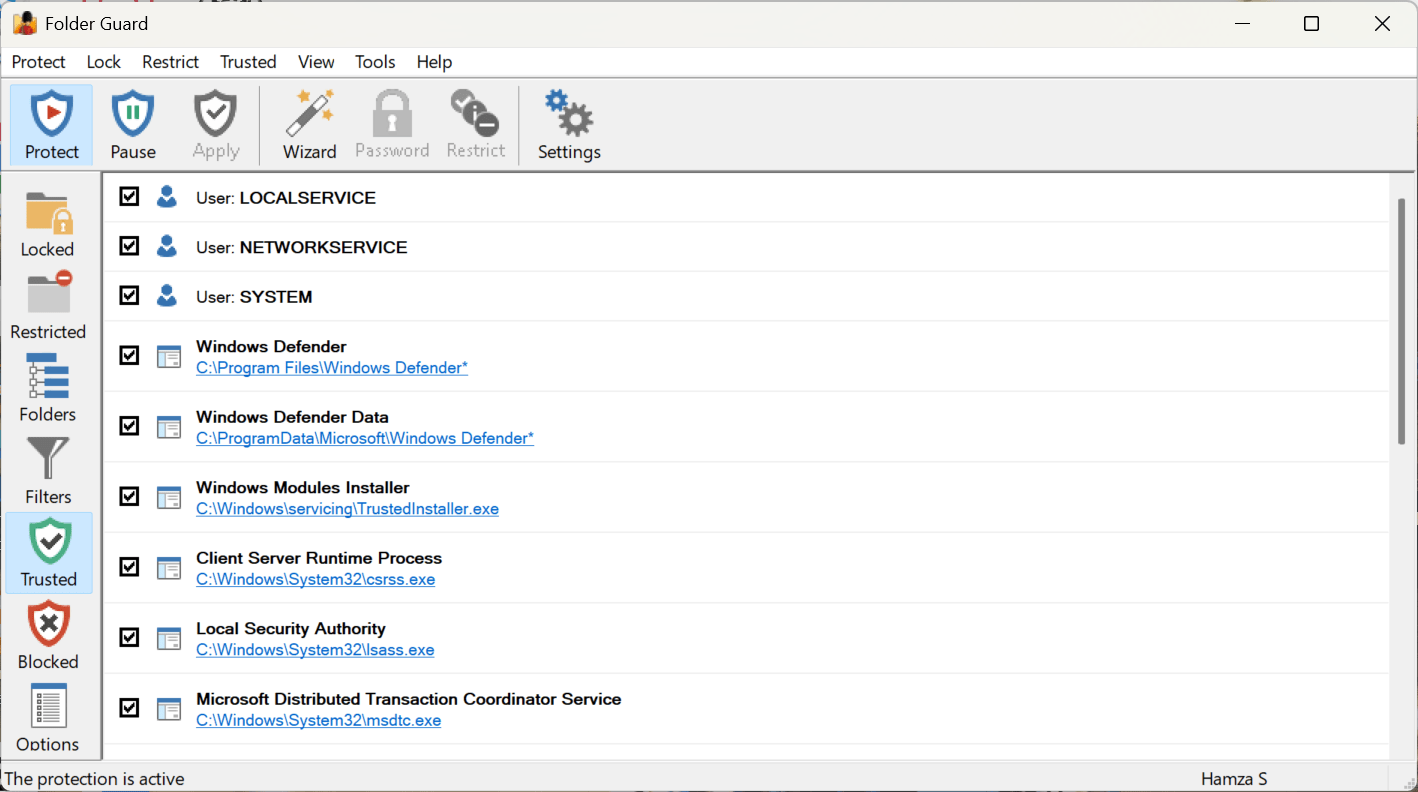Click the "Hamza S" status bar entry
The height and width of the screenshot is (792, 1418).
coord(1234,779)
